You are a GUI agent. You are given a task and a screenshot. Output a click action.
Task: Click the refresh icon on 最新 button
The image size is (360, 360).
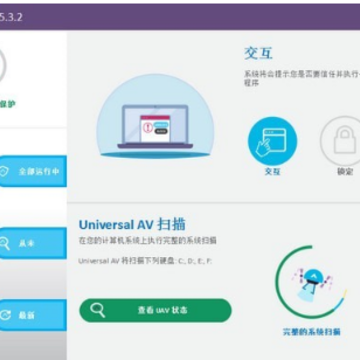coord(5,315)
